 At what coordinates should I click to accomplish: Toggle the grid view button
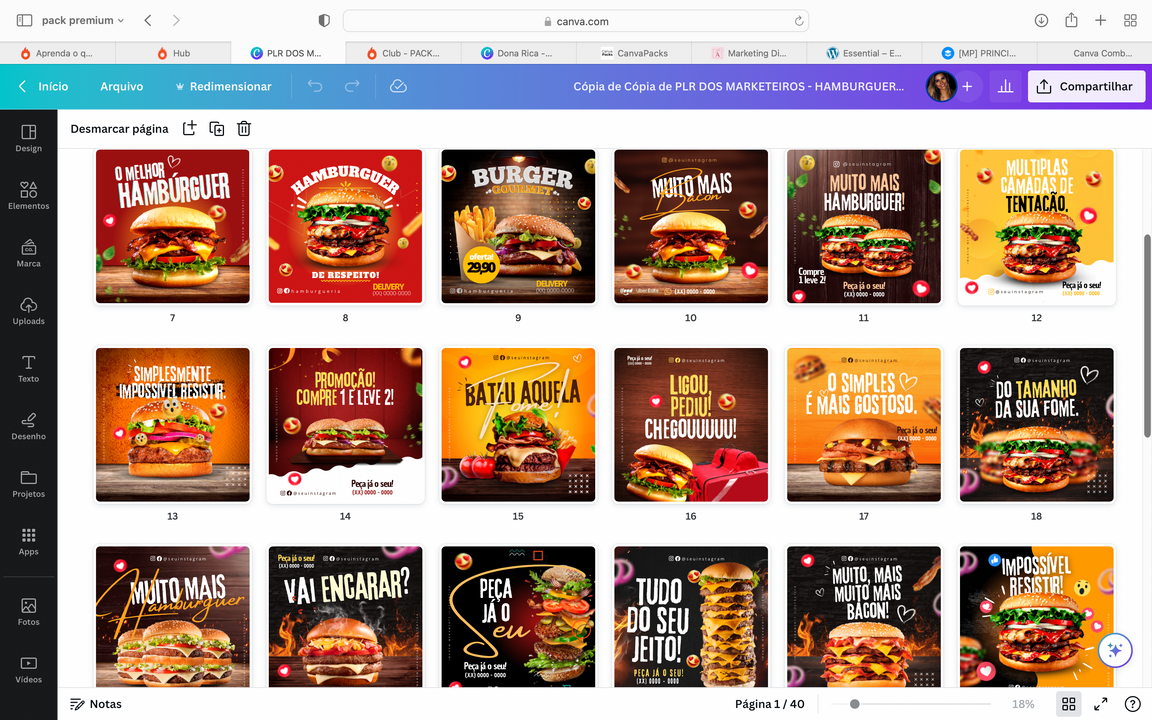point(1068,704)
